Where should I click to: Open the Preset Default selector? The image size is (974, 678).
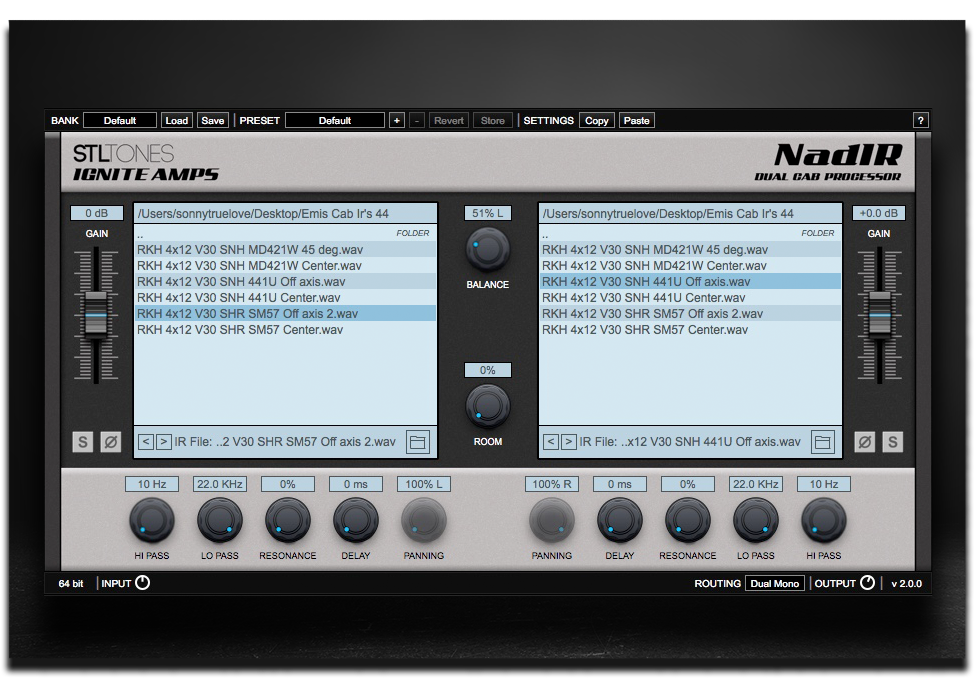(335, 120)
